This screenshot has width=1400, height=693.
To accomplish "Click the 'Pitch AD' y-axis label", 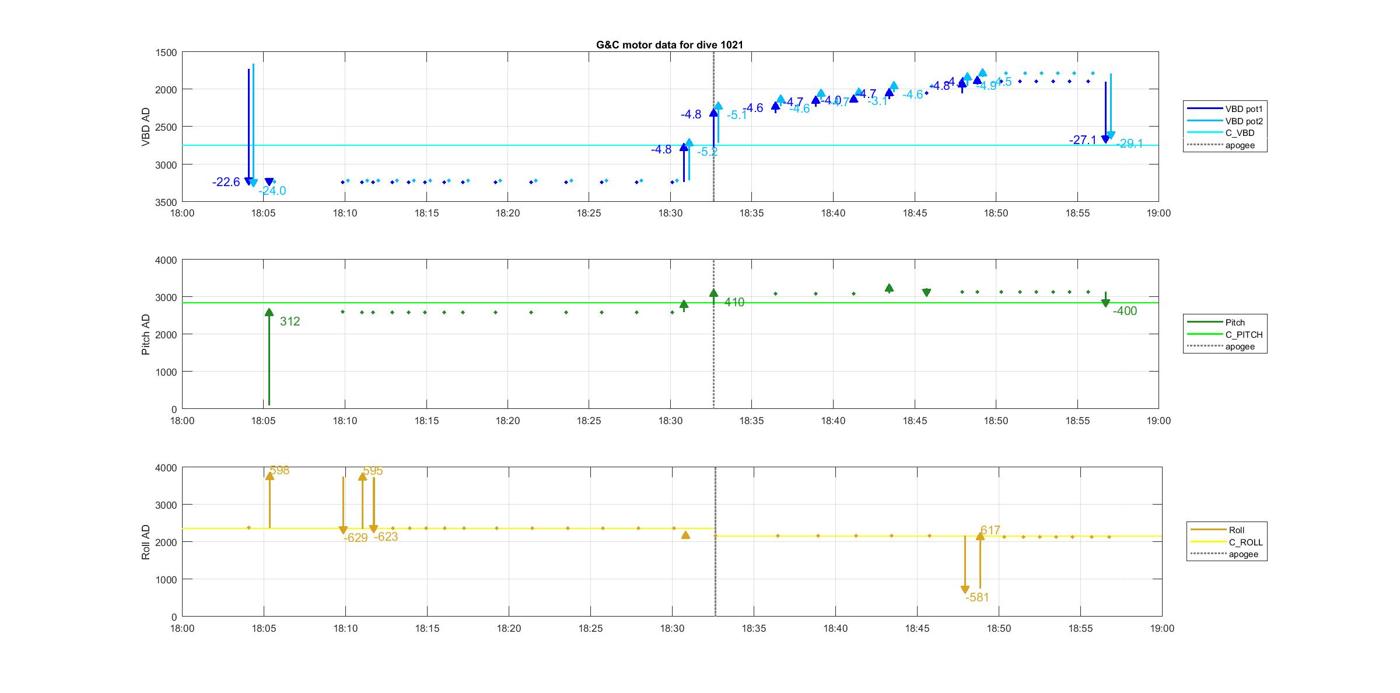I will (x=146, y=334).
